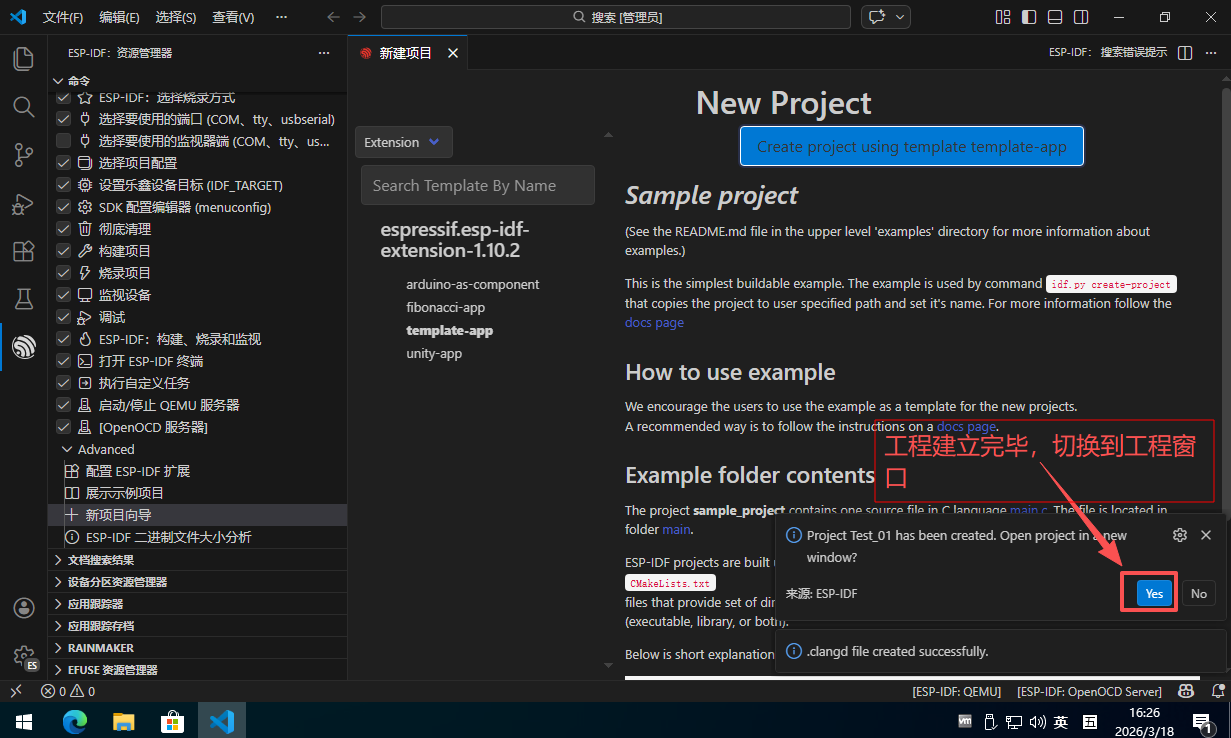The width and height of the screenshot is (1231, 738).
Task: Collapse the 命令 section
Action: [197, 81]
